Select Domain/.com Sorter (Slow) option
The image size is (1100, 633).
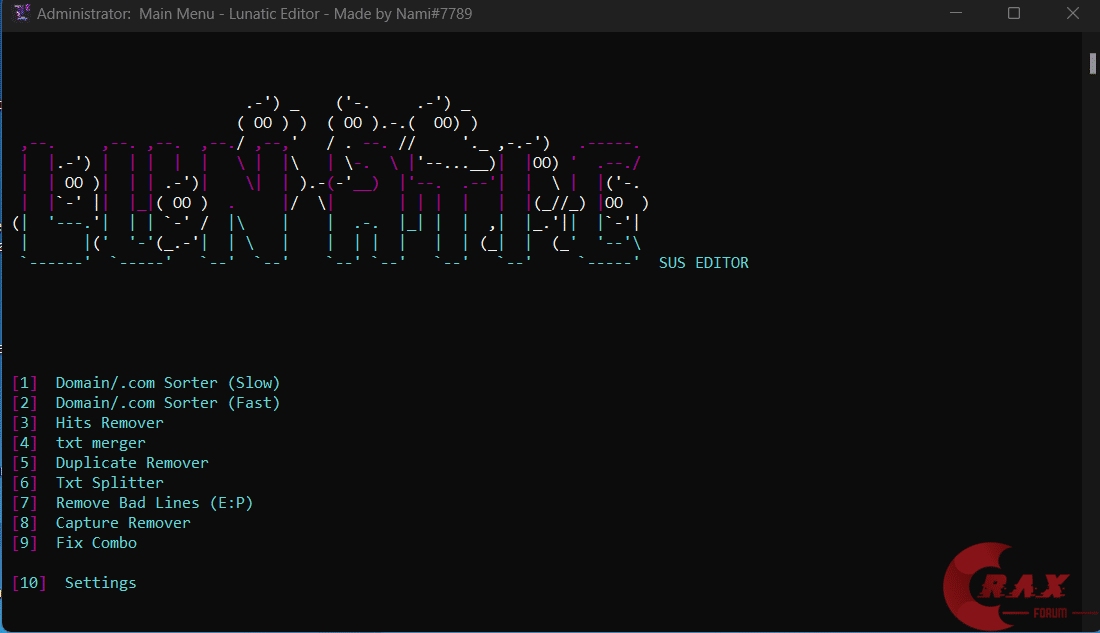click(x=167, y=383)
